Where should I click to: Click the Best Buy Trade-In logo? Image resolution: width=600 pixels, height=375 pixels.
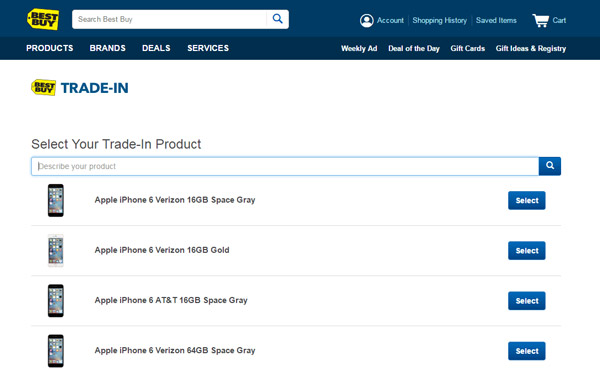click(x=80, y=88)
